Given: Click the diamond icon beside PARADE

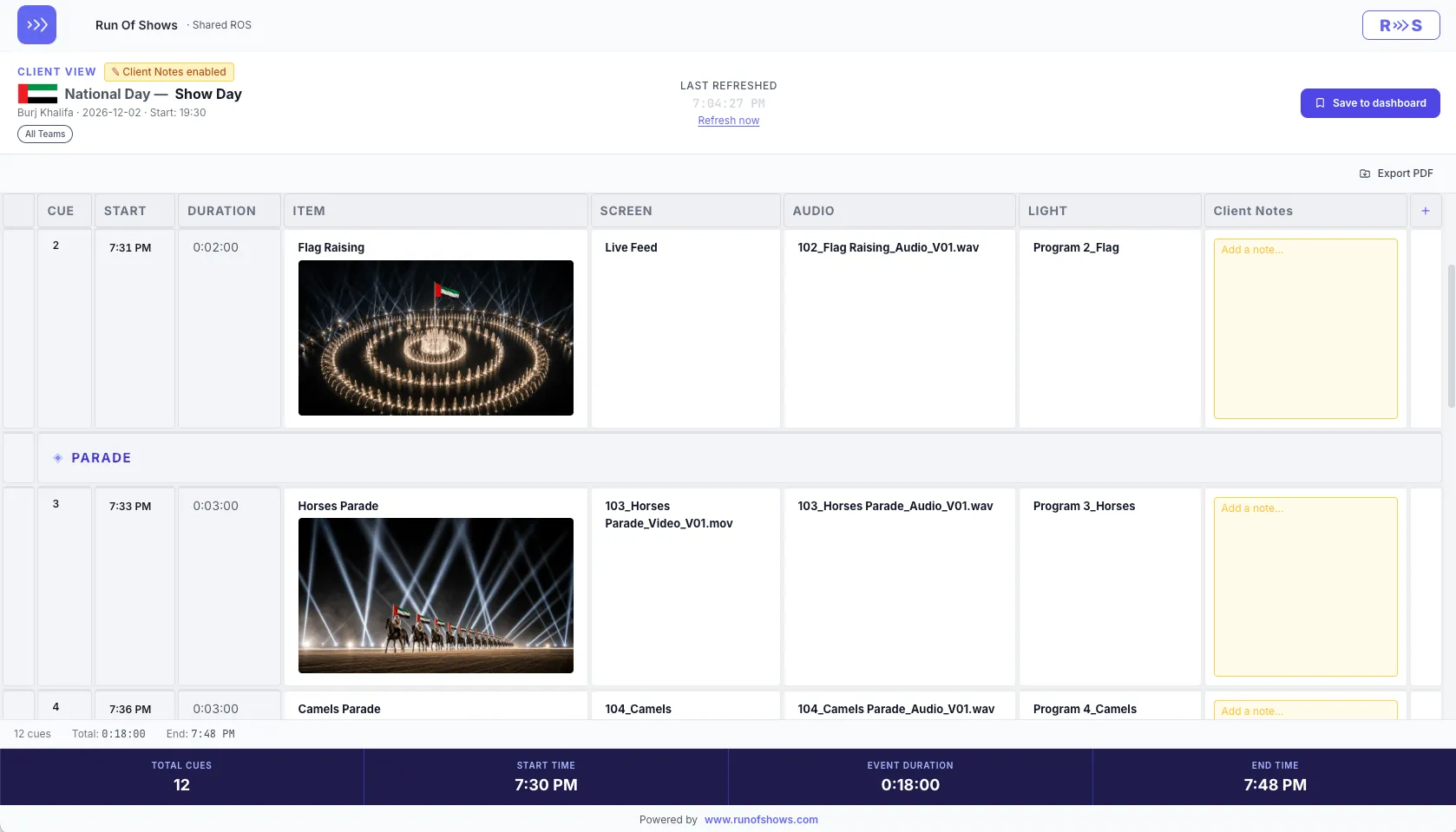Looking at the screenshot, I should point(58,458).
